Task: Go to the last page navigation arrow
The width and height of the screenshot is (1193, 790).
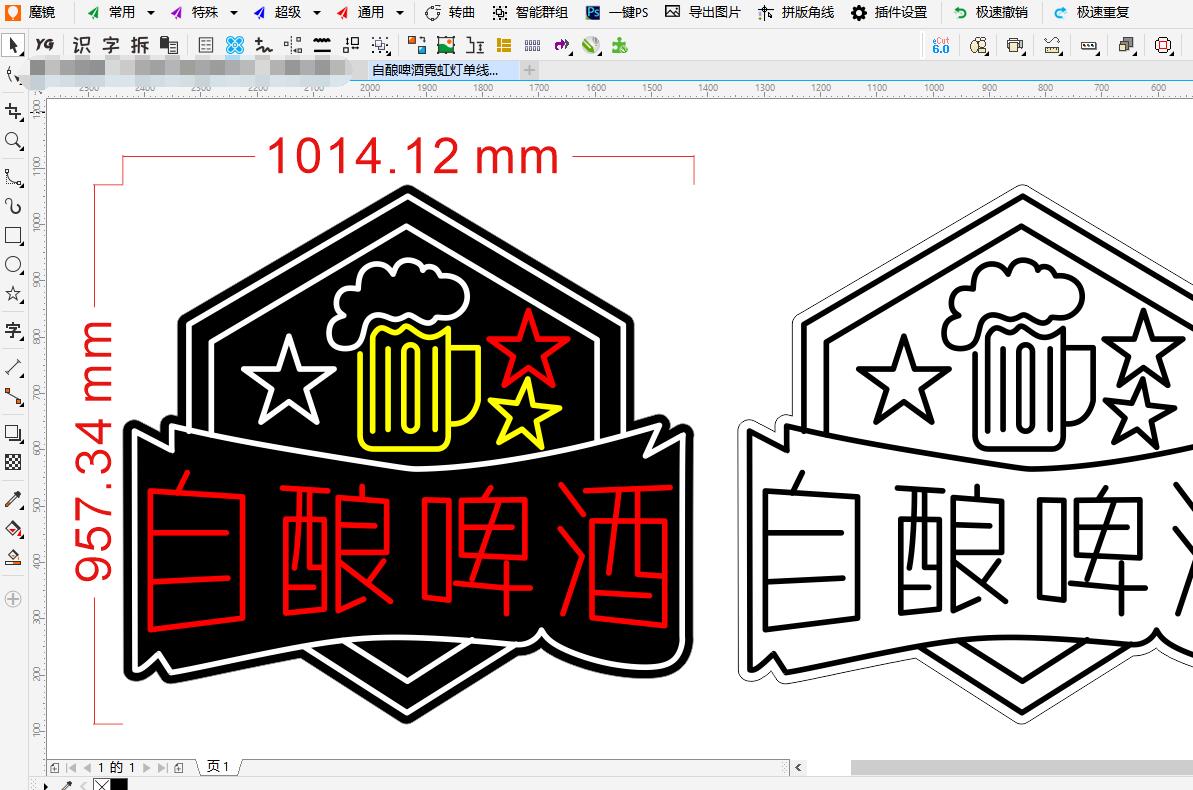Action: pyautogui.click(x=162, y=767)
